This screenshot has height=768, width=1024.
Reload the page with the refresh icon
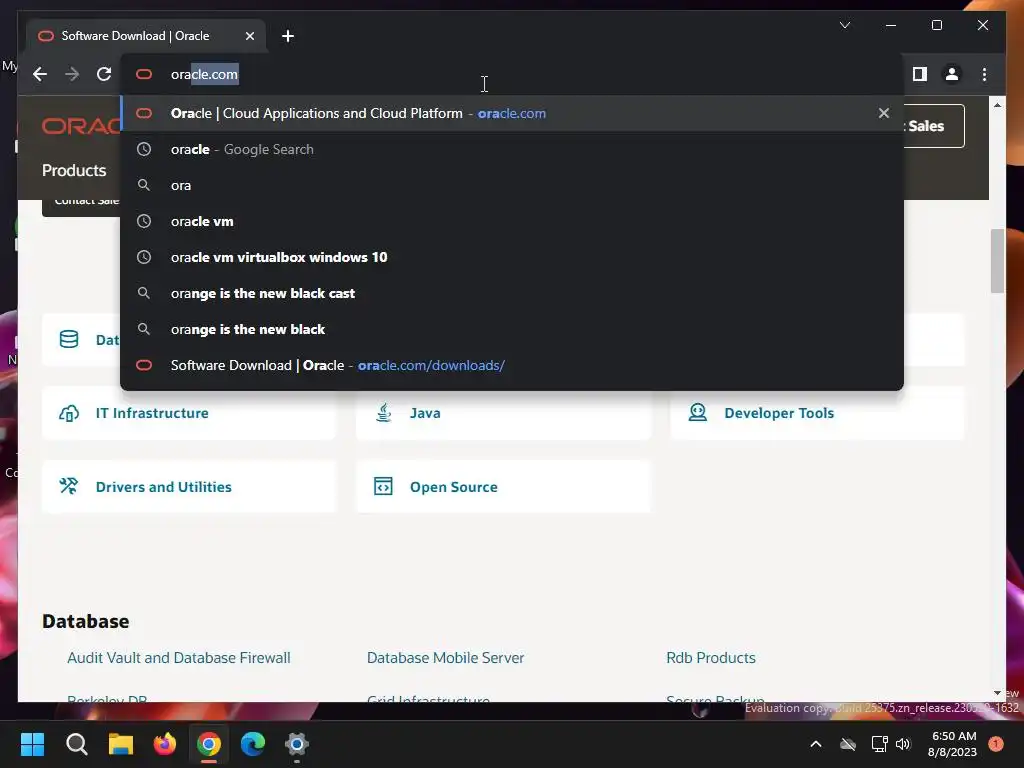point(104,74)
